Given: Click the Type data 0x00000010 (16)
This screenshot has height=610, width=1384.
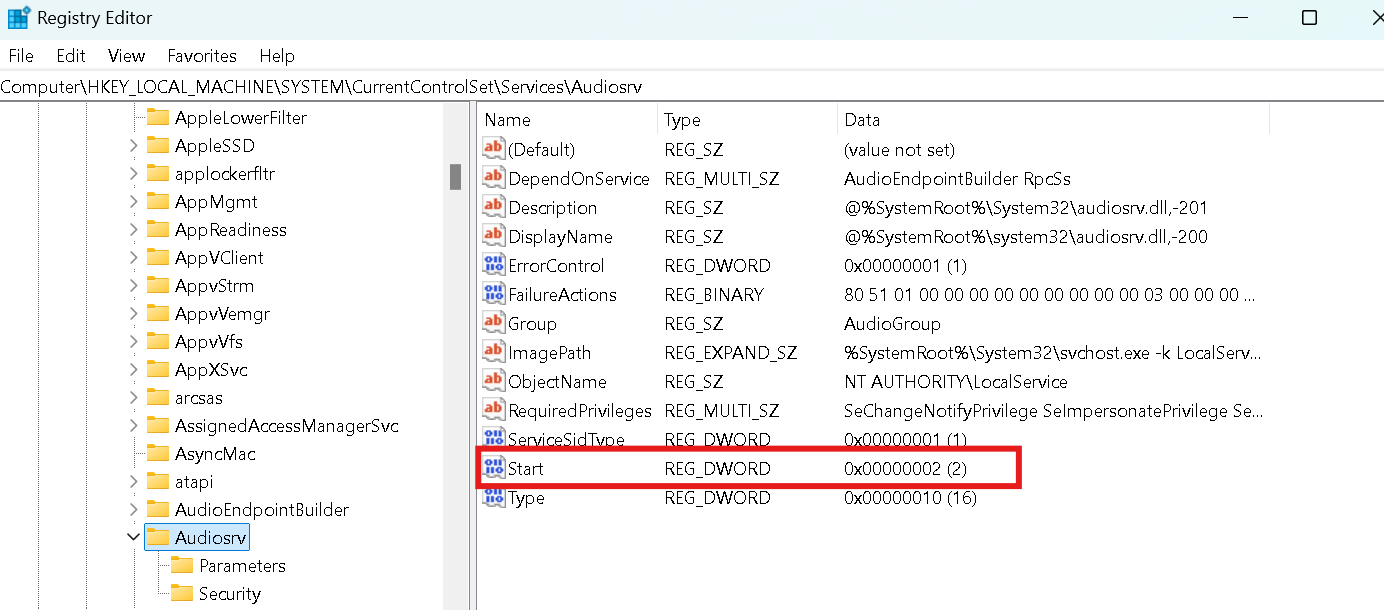Looking at the screenshot, I should [x=910, y=497].
